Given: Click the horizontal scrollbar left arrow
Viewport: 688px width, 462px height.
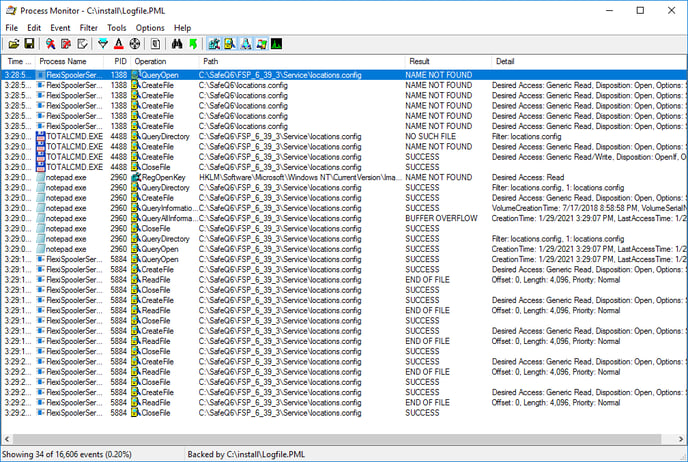Looking at the screenshot, I should click(x=7, y=439).
